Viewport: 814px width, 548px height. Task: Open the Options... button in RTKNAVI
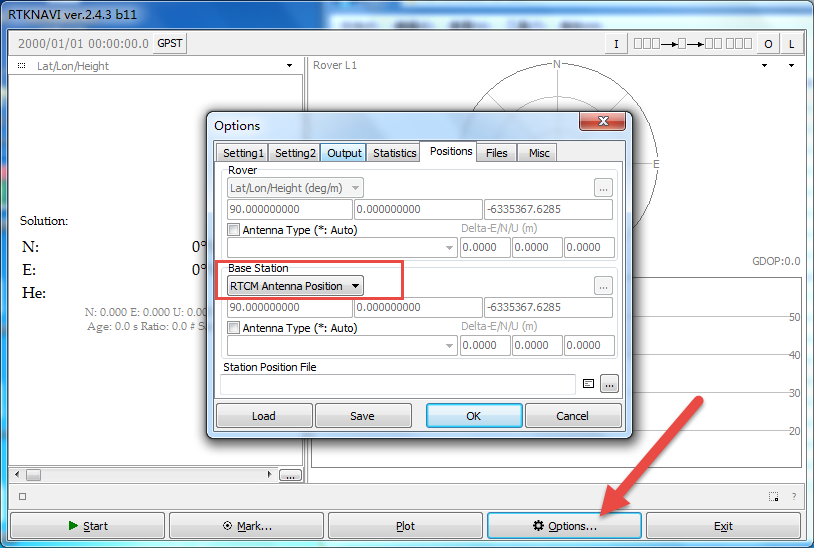[x=564, y=526]
